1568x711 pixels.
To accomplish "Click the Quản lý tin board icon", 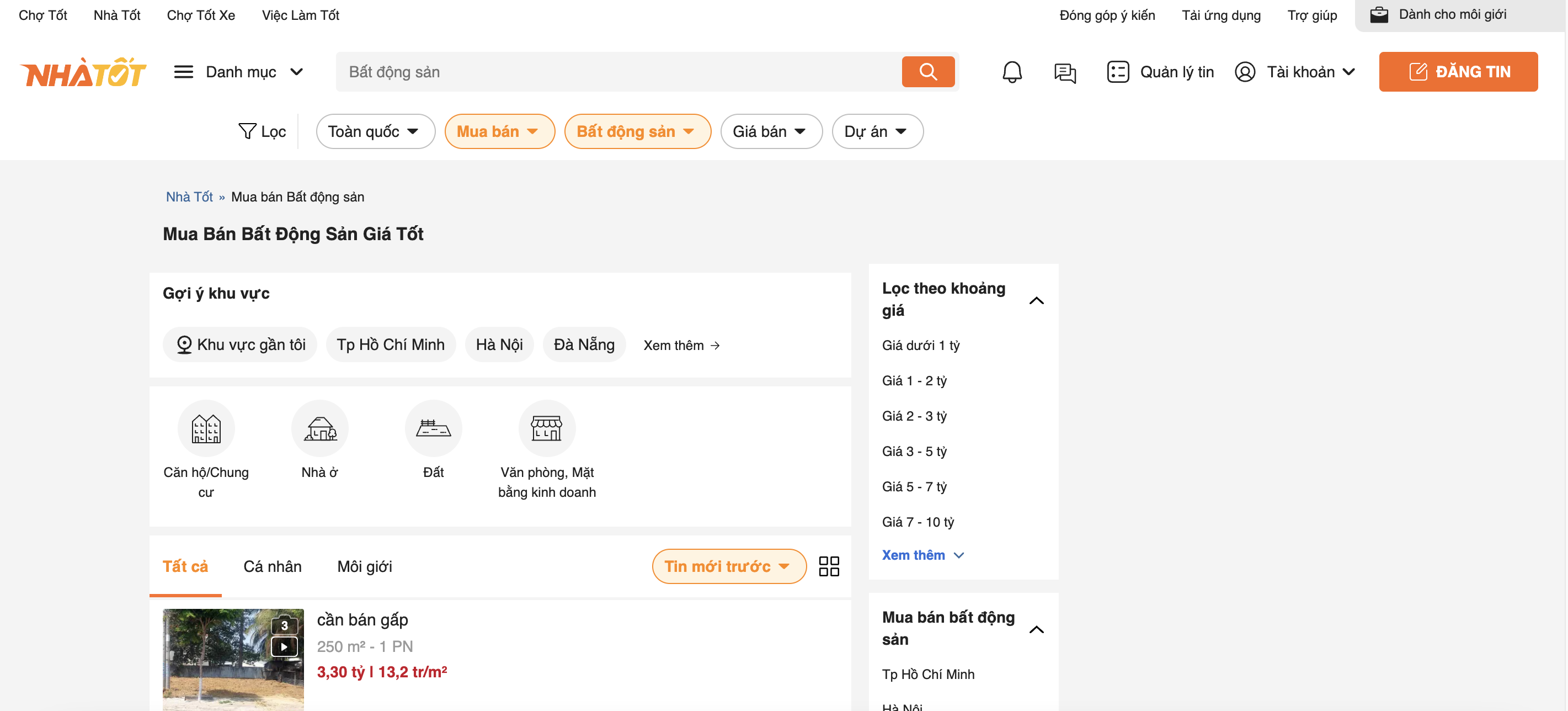I will coord(1117,71).
